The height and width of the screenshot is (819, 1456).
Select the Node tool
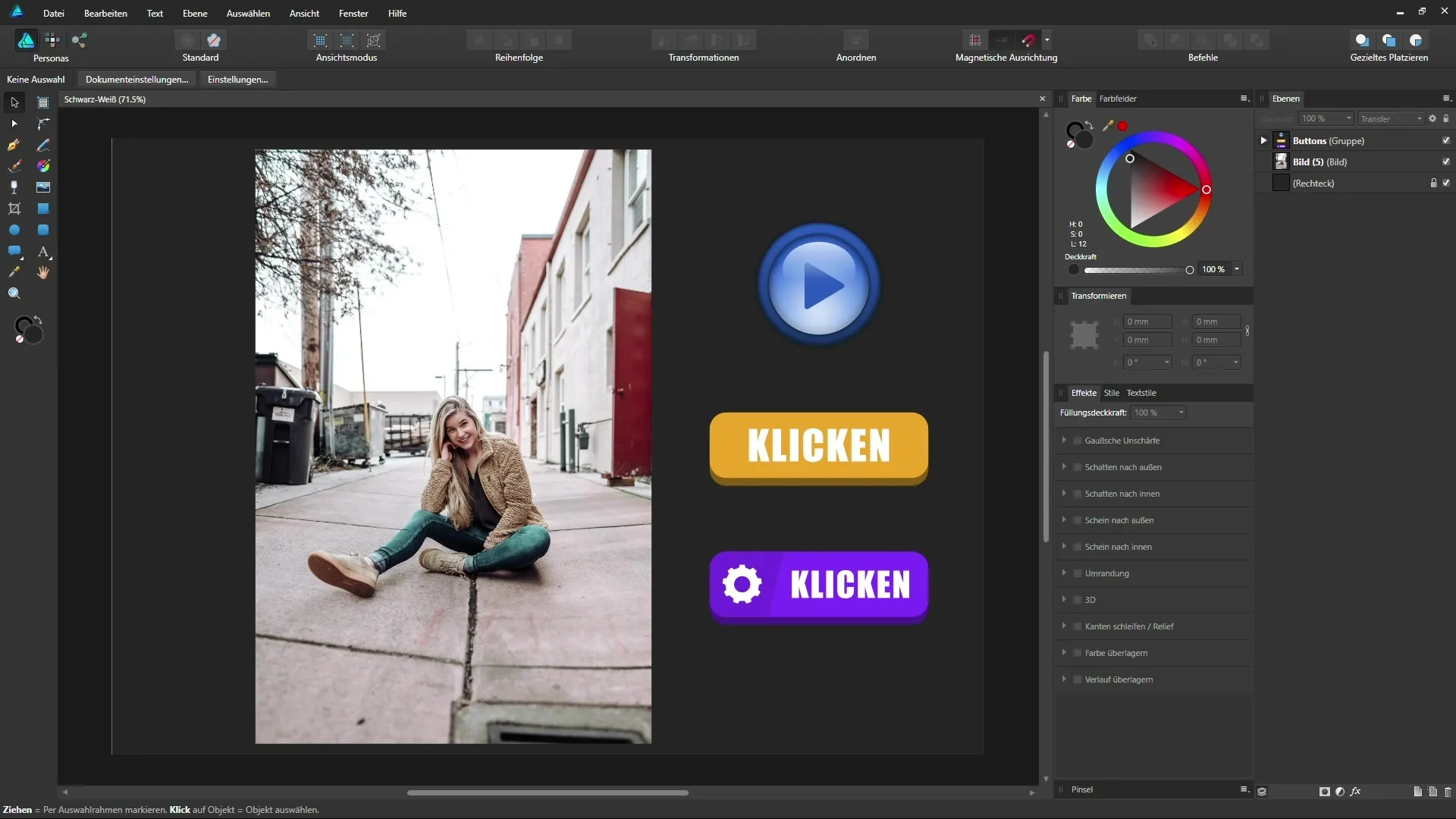click(x=14, y=124)
